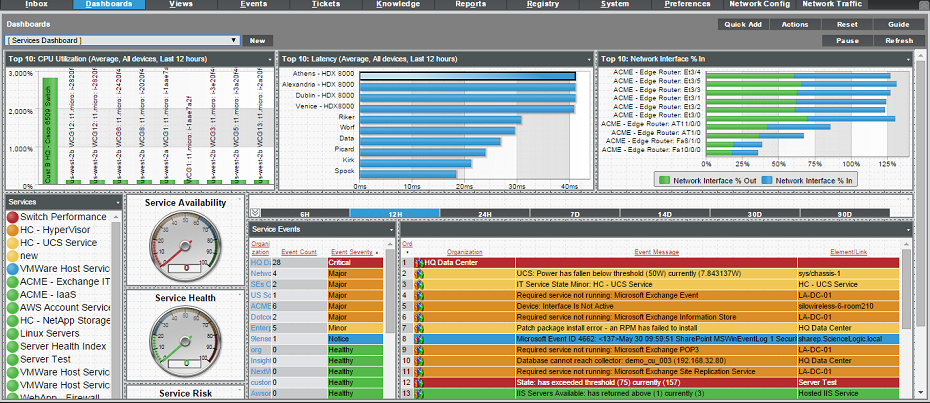The width and height of the screenshot is (930, 403).
Task: Open the CPU Utilization widget options arrow
Action: (x=269, y=59)
